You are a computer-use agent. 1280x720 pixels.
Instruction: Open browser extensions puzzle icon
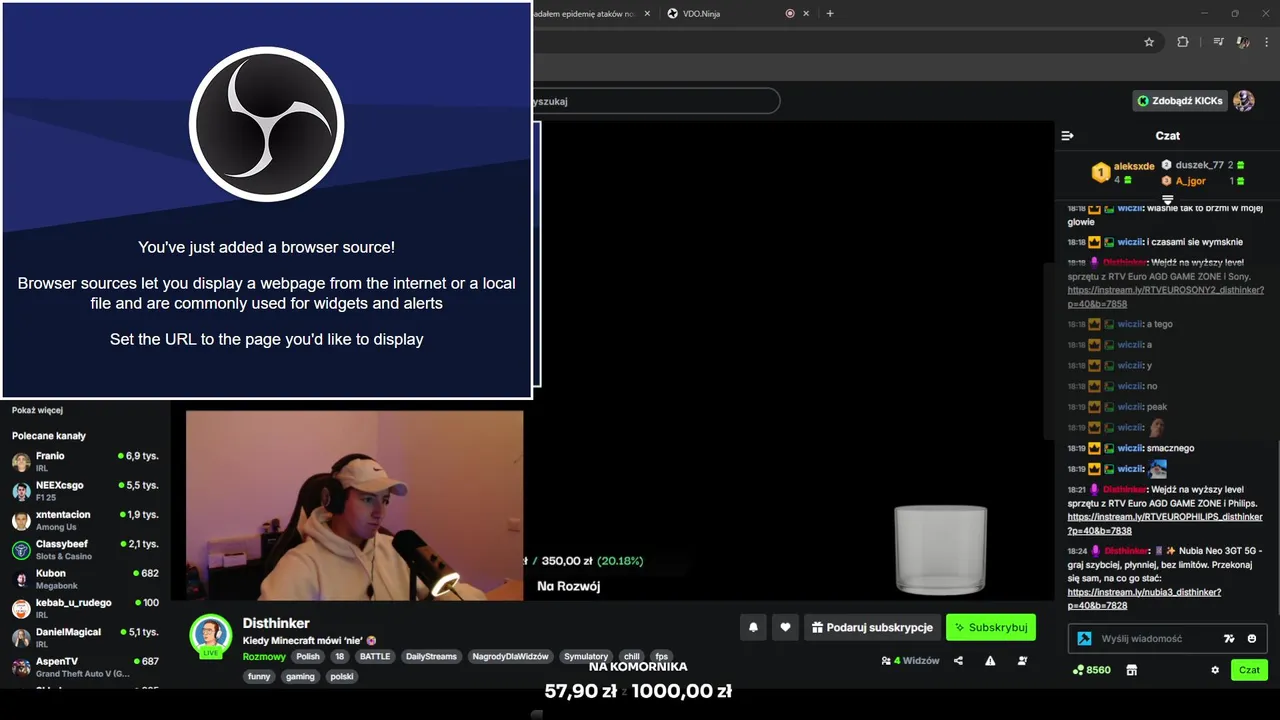[1183, 42]
